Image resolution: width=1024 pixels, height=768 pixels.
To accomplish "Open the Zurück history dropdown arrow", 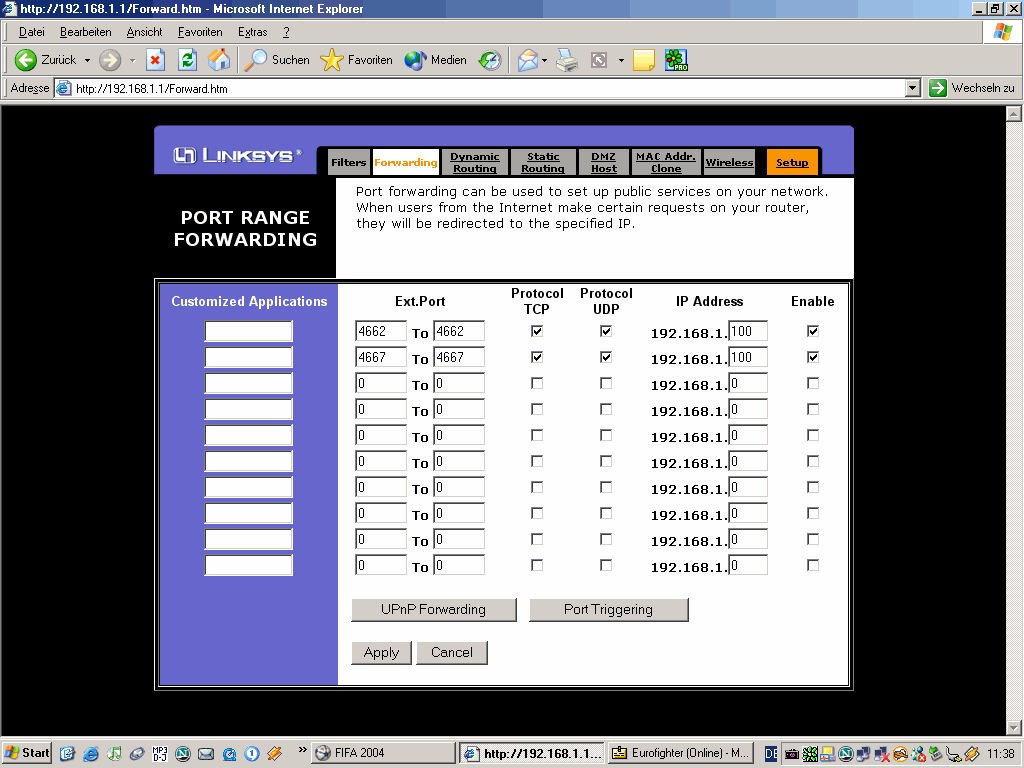I will [87, 60].
